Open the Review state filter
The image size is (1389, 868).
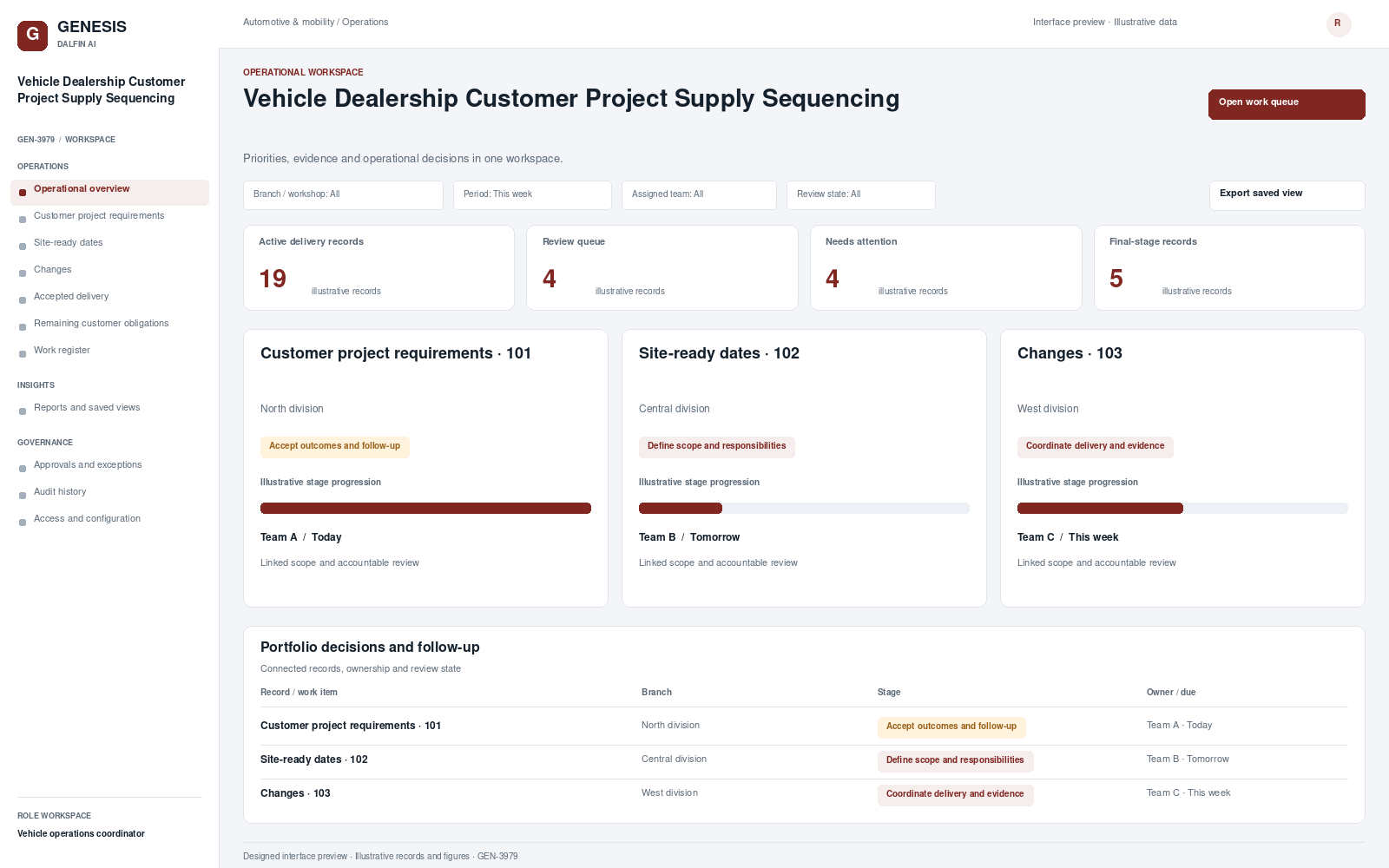pyautogui.click(x=861, y=195)
